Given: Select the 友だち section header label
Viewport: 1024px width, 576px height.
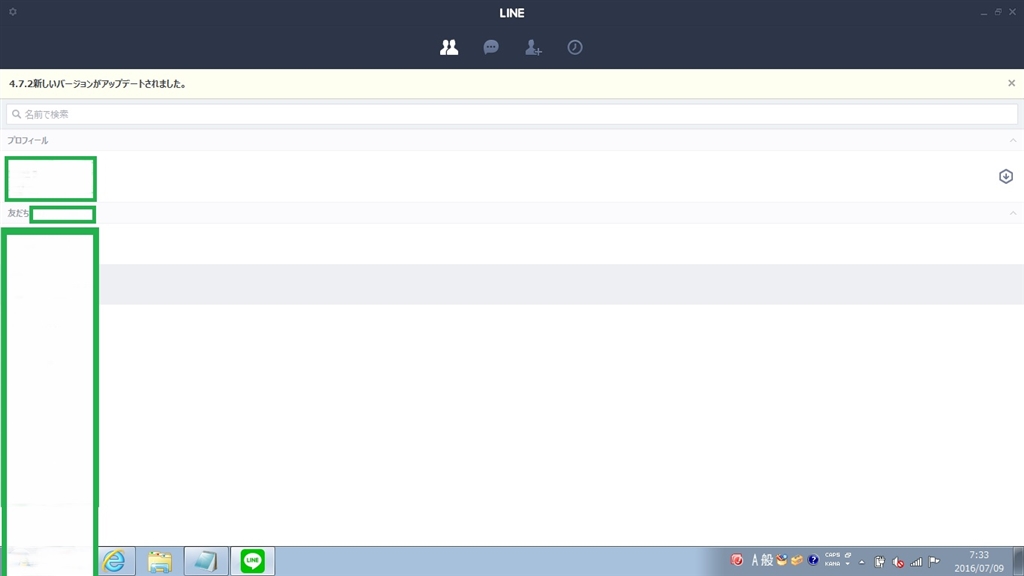Looking at the screenshot, I should (x=18, y=214).
